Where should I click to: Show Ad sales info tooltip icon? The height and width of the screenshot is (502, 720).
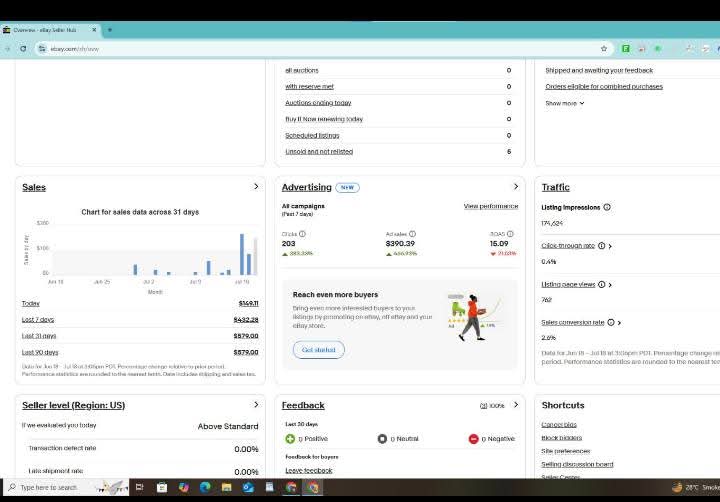click(412, 234)
